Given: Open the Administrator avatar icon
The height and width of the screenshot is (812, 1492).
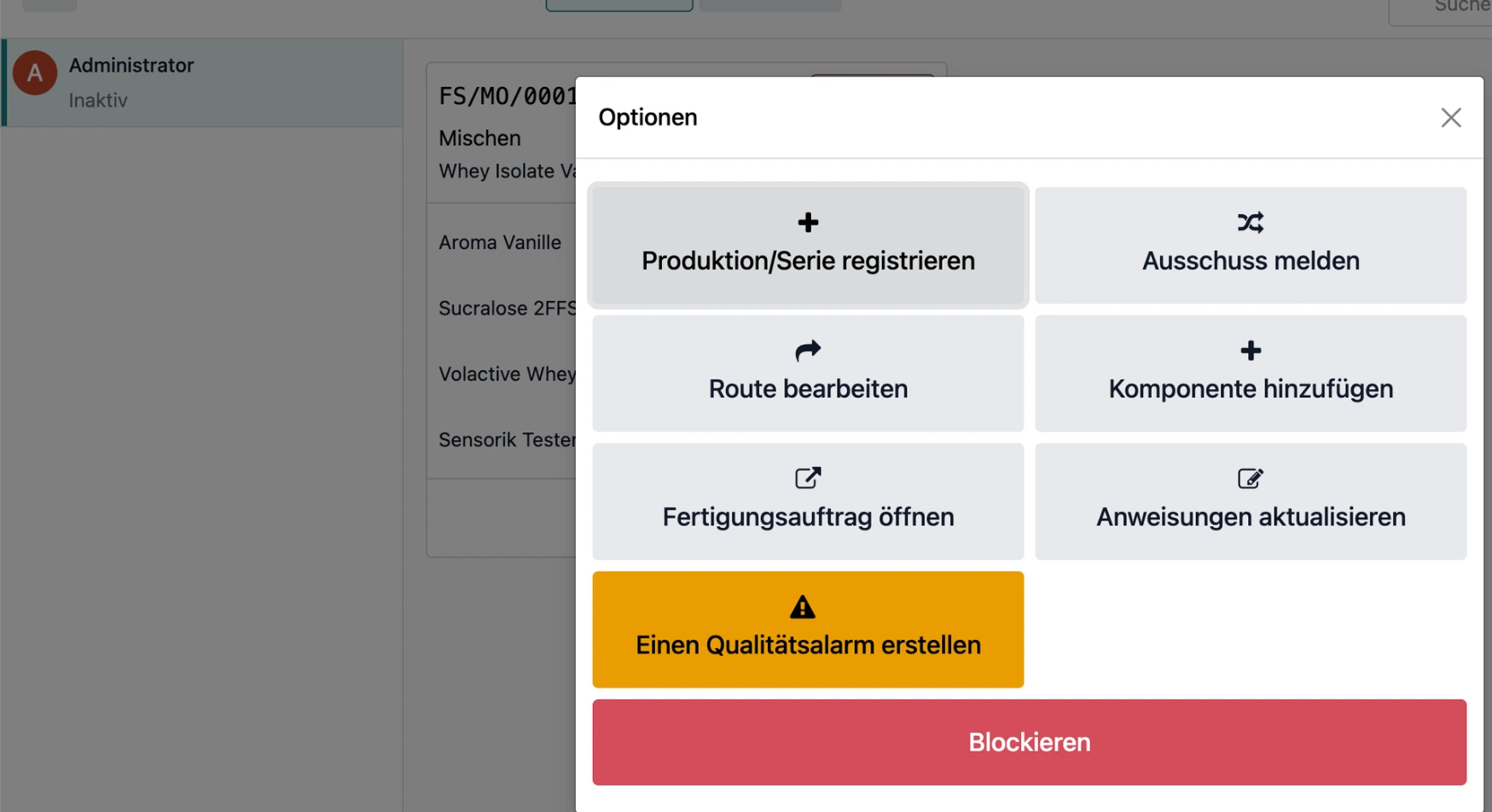Looking at the screenshot, I should [34, 73].
